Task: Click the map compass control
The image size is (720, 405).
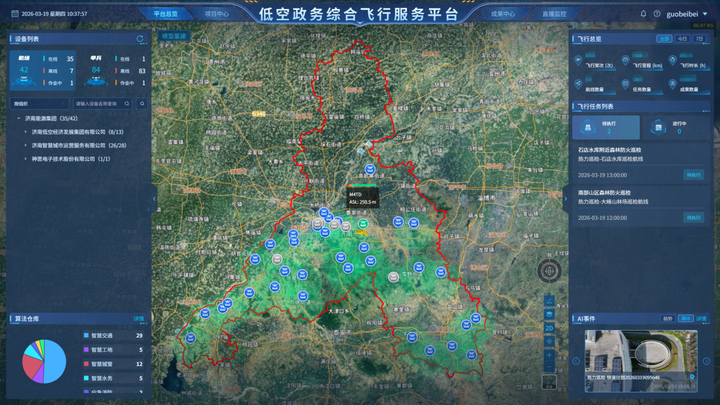Action: point(550,271)
